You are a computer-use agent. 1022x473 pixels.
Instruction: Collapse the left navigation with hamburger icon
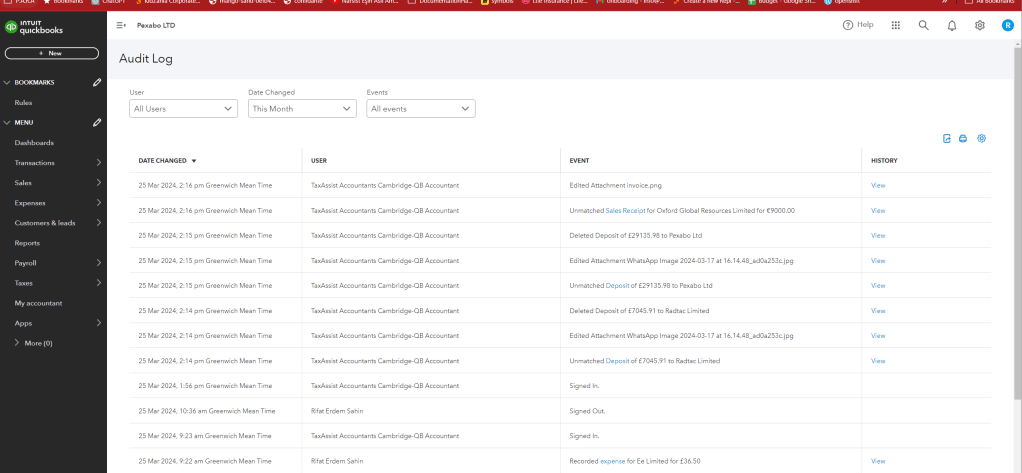tap(121, 25)
